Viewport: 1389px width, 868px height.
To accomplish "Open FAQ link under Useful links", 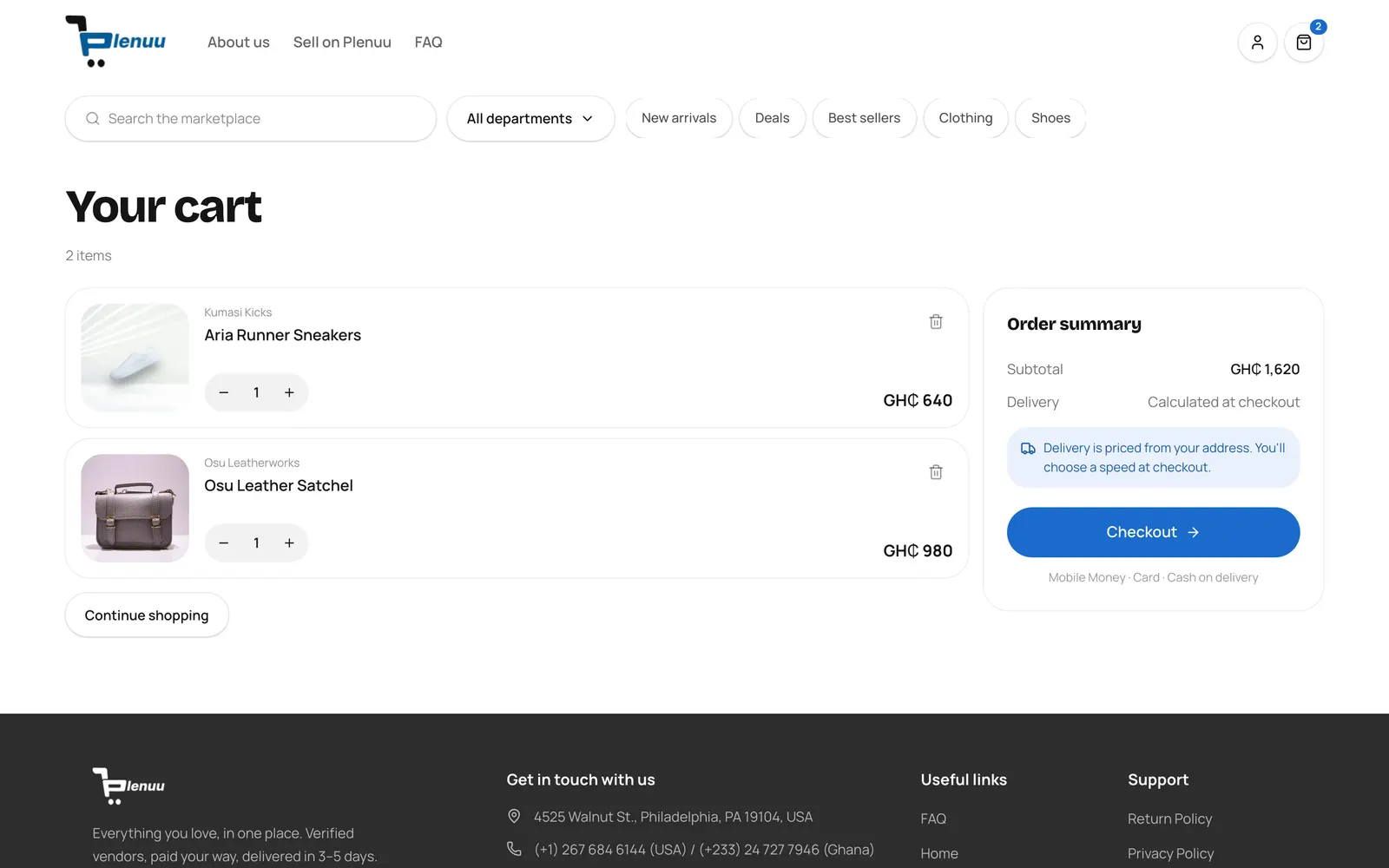I will click(933, 819).
